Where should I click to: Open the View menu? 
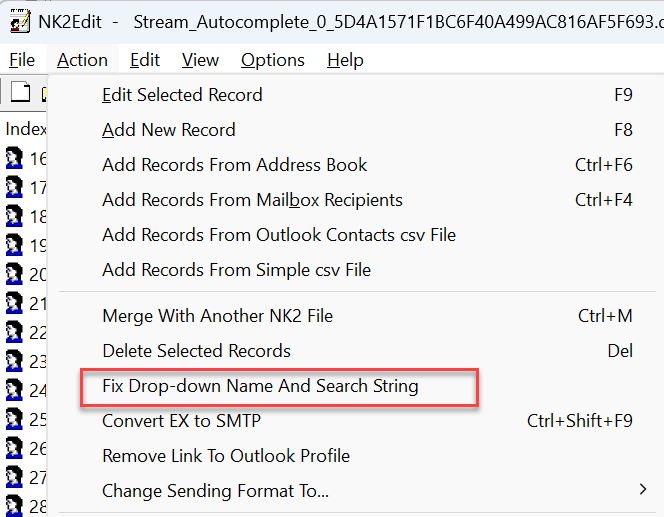200,60
